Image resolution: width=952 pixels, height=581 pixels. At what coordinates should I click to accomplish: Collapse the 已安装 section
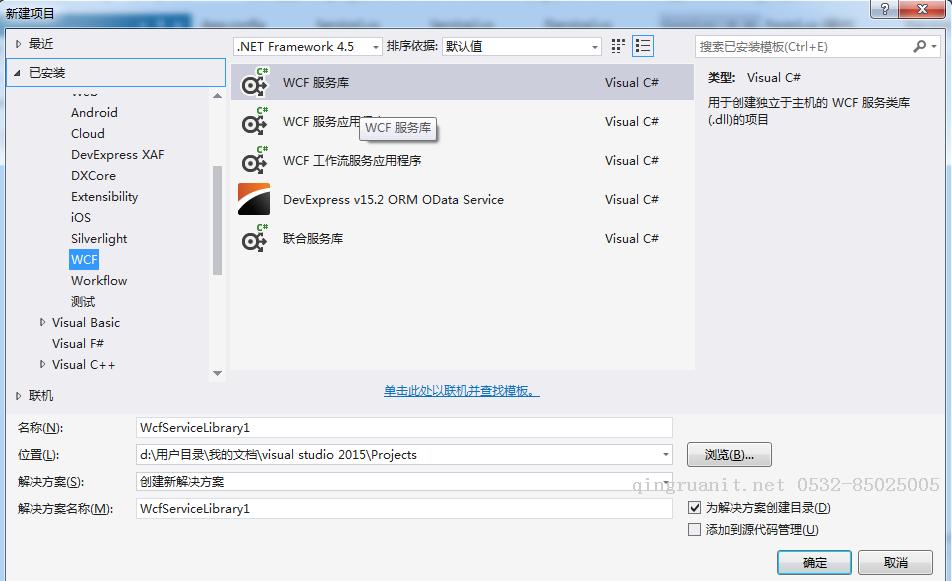point(18,73)
